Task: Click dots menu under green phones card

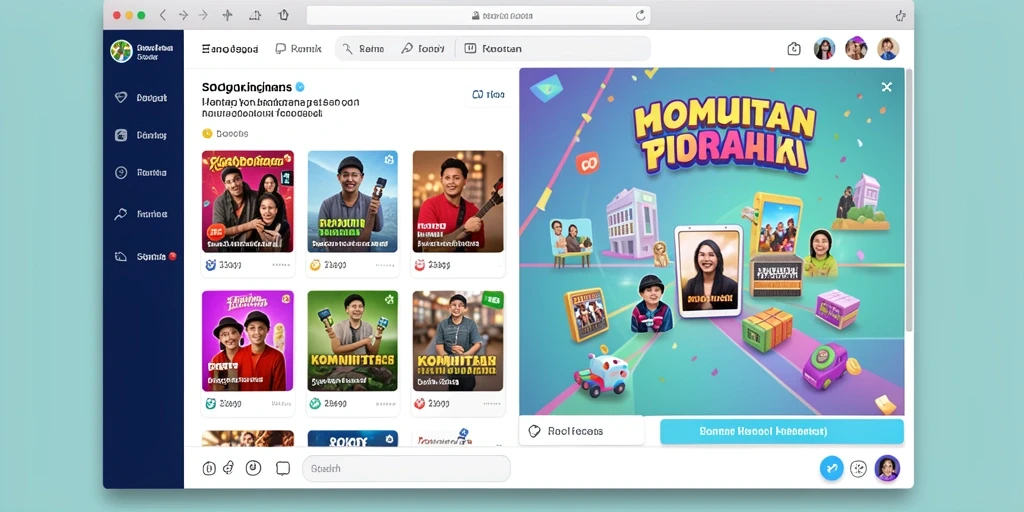Action: click(x=385, y=404)
